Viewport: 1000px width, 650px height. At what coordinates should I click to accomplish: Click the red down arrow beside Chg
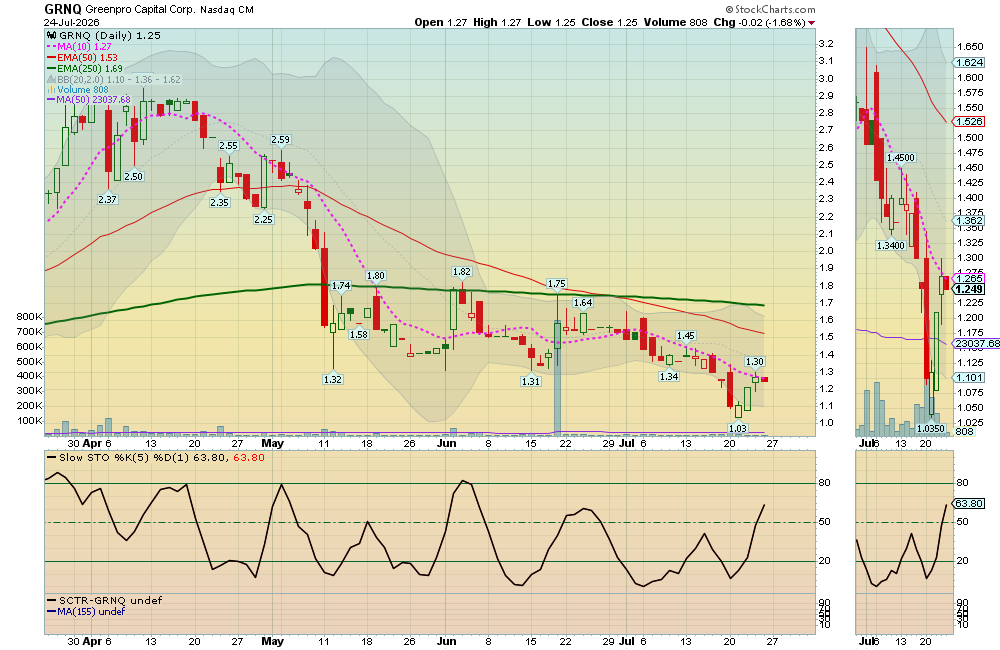click(811, 23)
